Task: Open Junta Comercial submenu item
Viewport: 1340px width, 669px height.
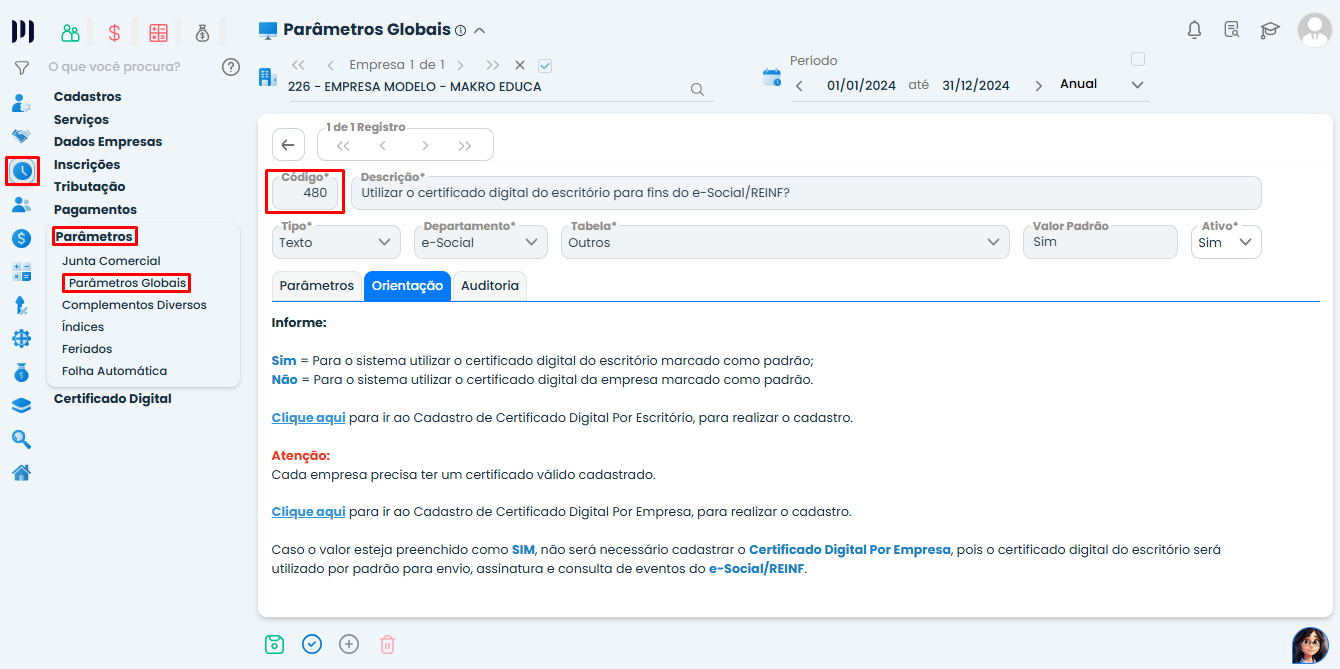Action: (111, 261)
